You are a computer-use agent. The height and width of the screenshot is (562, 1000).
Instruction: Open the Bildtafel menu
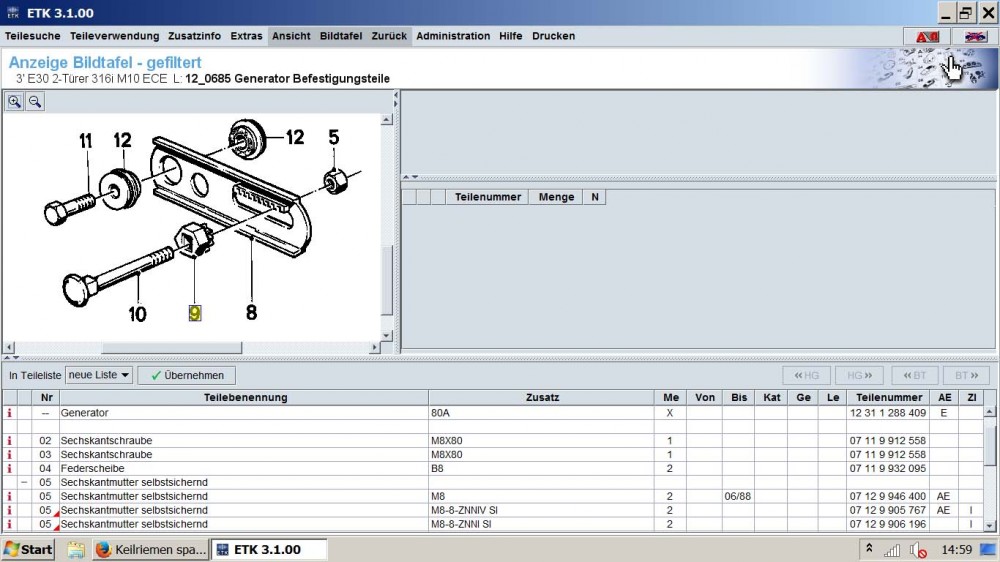pos(341,36)
